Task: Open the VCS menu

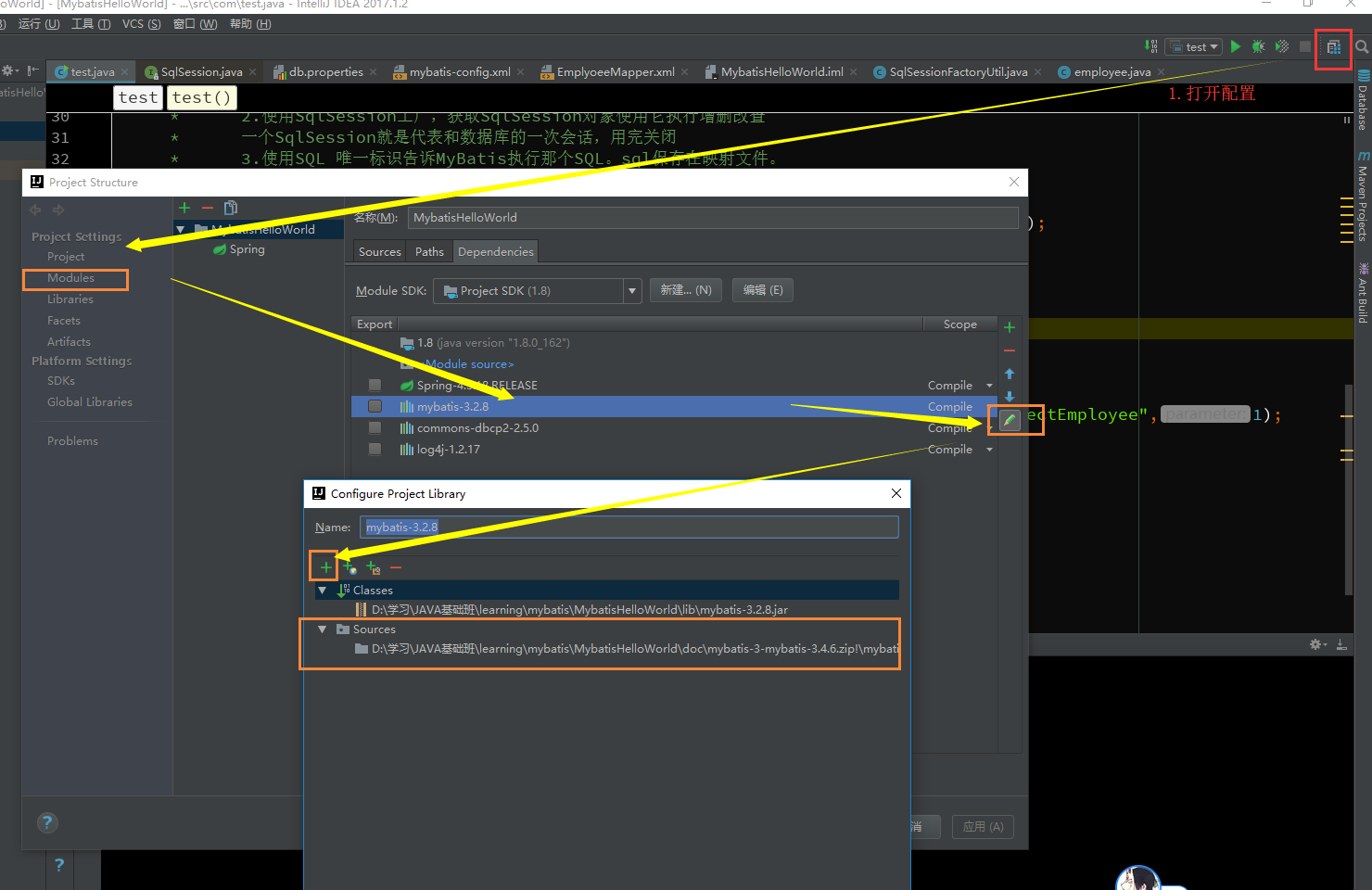Action: [x=141, y=23]
